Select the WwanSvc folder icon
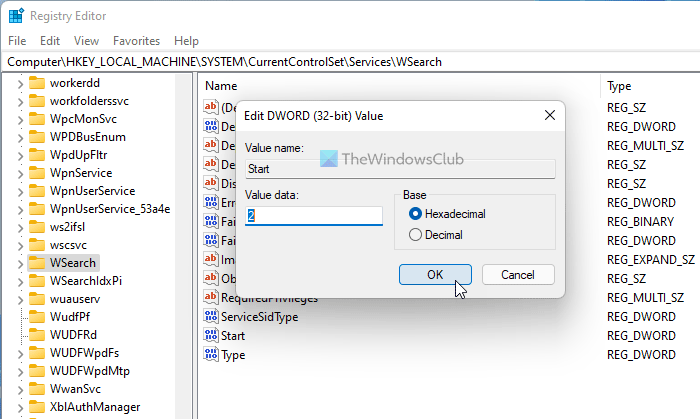Image resolution: width=700 pixels, height=419 pixels. tap(37, 389)
